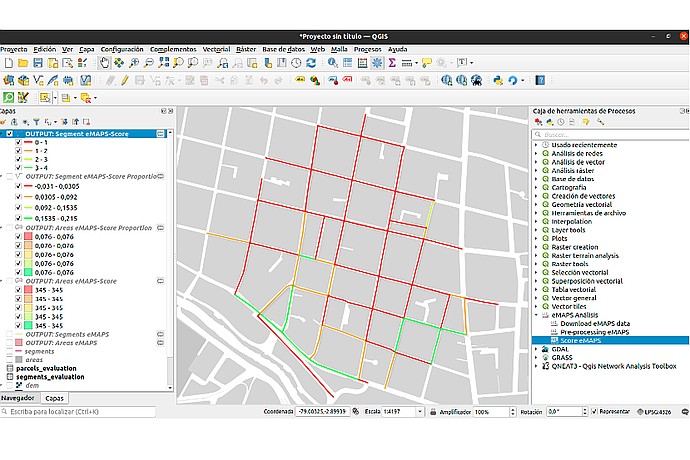Viewport: 690px width, 460px height.
Task: Select the Zoom In magnifier tool
Action: 134,63
